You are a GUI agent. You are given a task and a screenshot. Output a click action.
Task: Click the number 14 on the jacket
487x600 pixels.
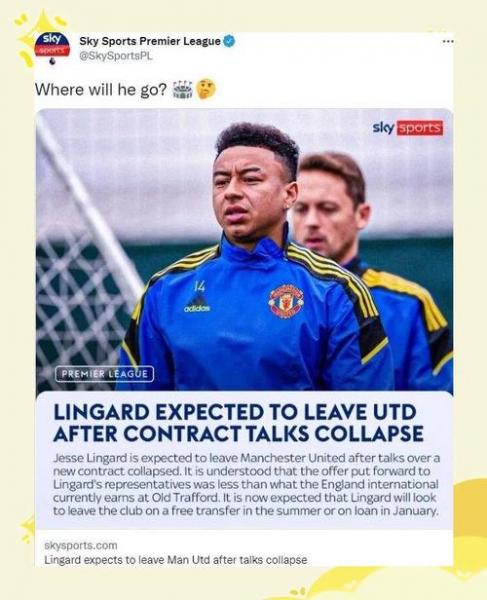point(199,286)
